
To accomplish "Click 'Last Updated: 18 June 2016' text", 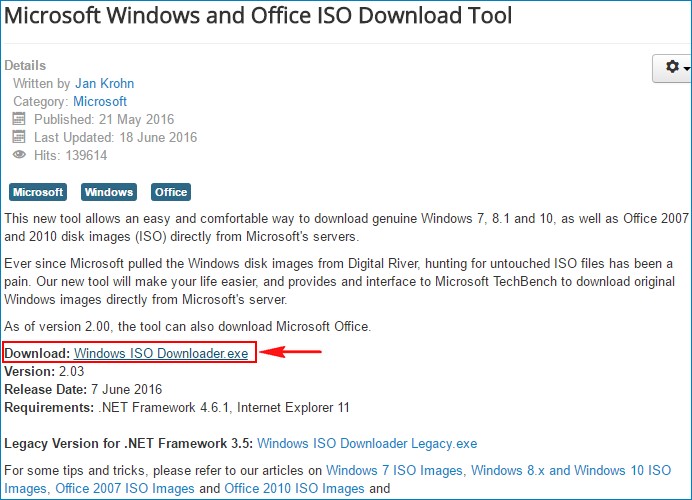I will pyautogui.click(x=116, y=137).
